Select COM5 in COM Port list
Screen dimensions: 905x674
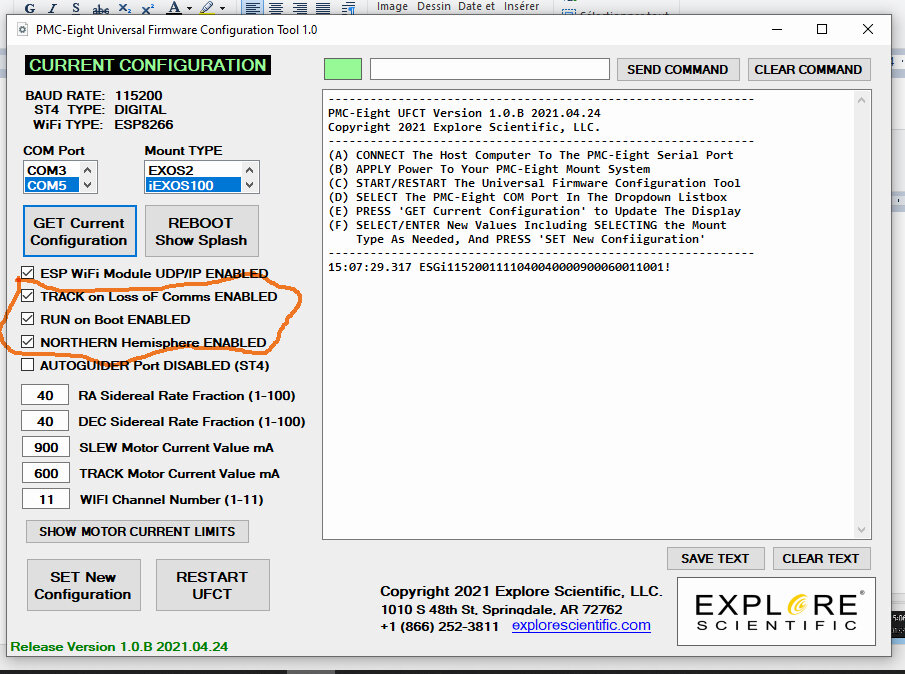tap(51, 185)
